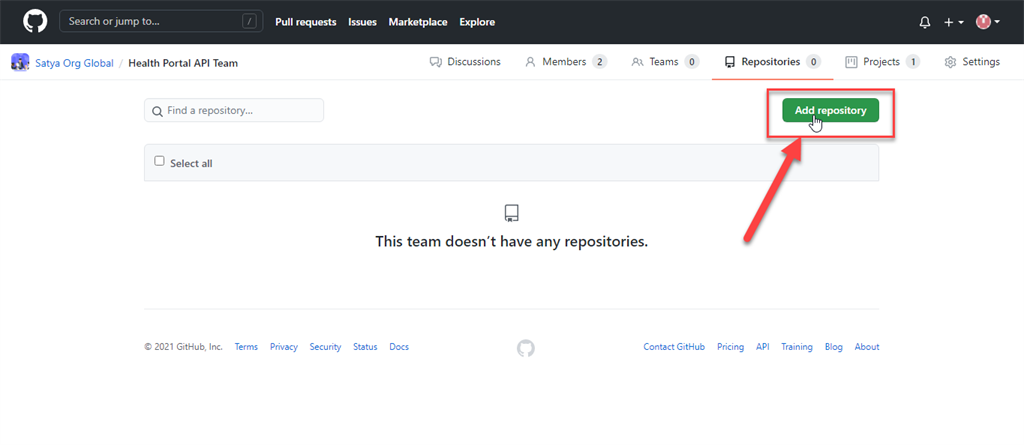Image resolution: width=1024 pixels, height=445 pixels.
Task: Open Pull requests in top navigation
Action: tap(306, 22)
